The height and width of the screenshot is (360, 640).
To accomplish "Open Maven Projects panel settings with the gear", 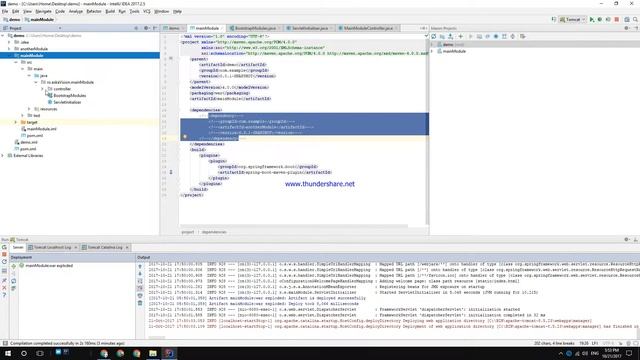I will pyautogui.click(x=627, y=28).
